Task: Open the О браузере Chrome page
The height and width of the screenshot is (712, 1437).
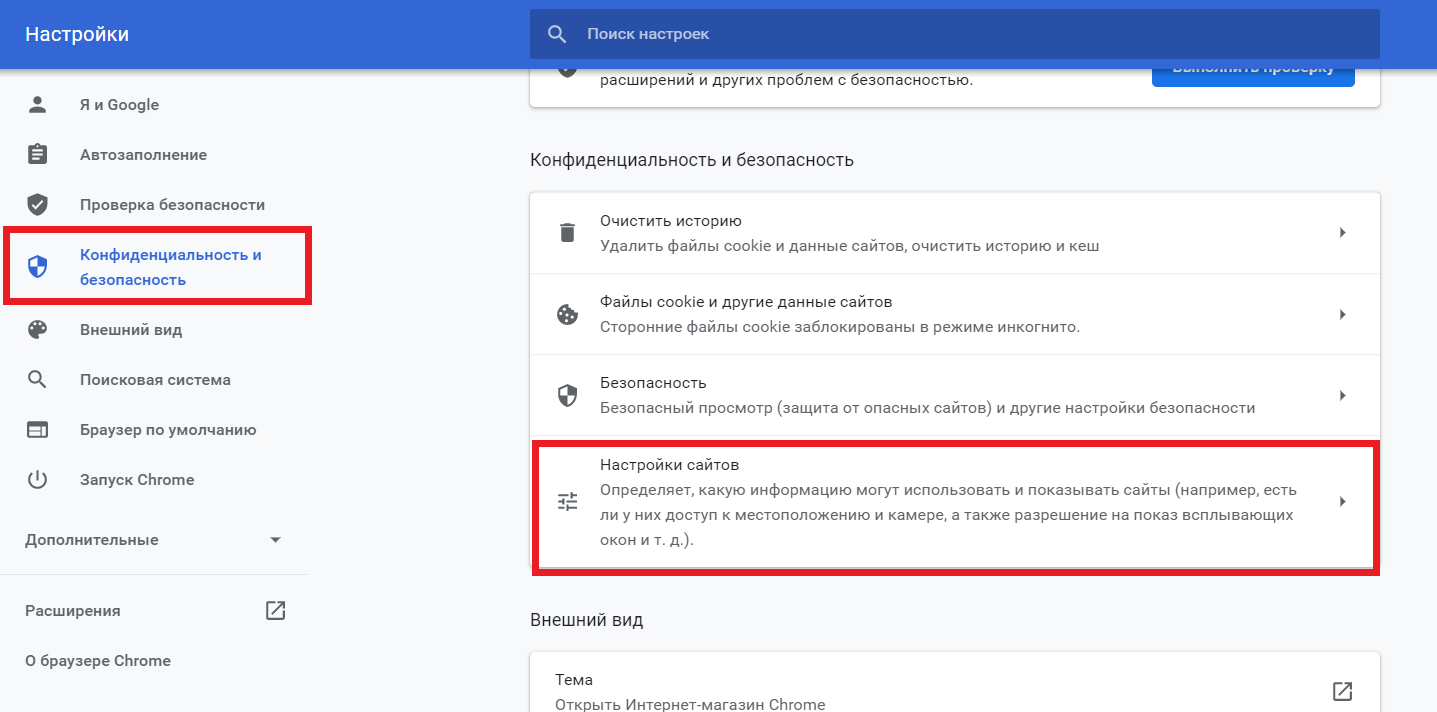Action: 98,661
